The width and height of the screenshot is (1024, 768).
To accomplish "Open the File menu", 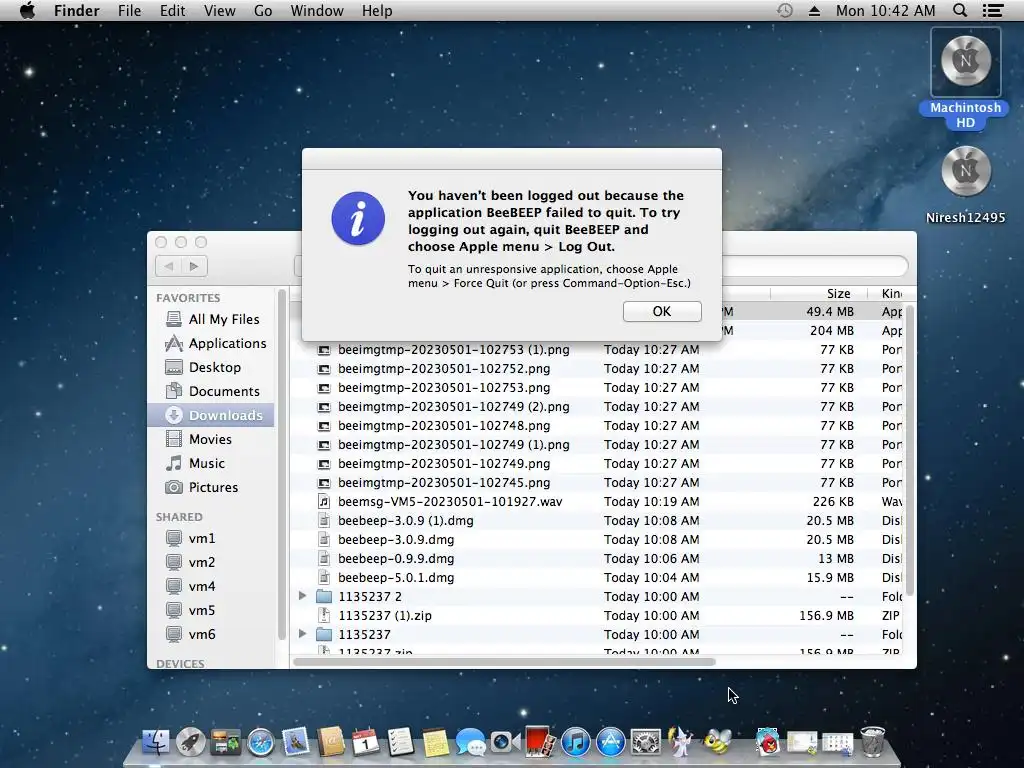I will point(129,10).
